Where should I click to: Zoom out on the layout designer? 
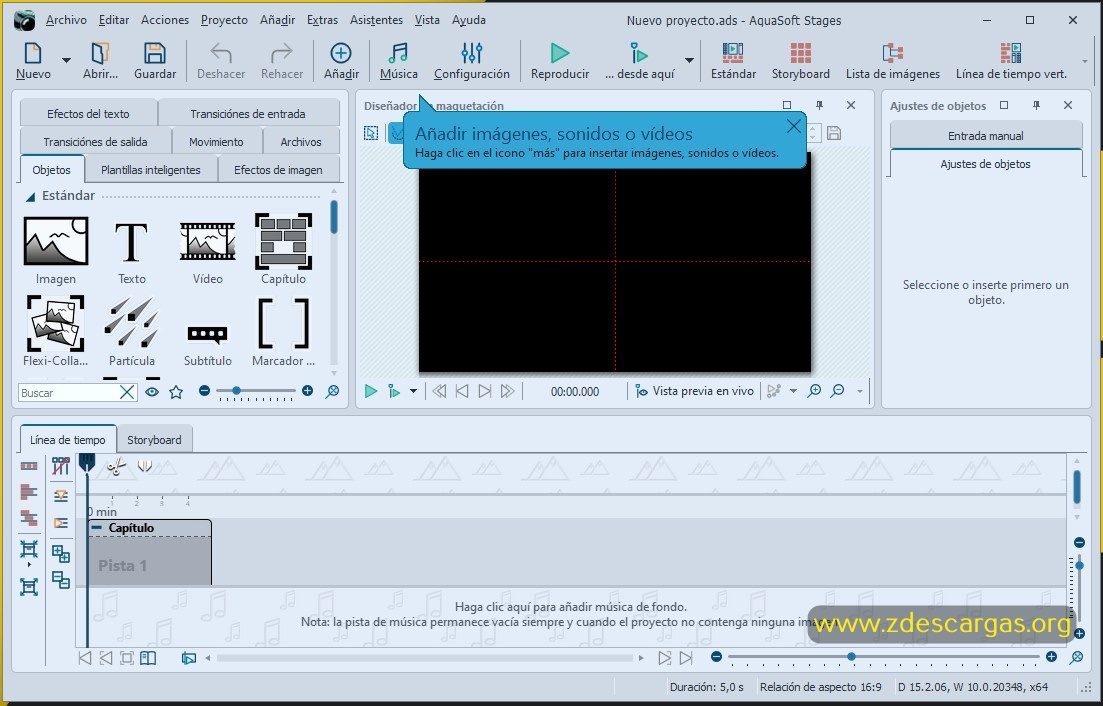pos(837,391)
